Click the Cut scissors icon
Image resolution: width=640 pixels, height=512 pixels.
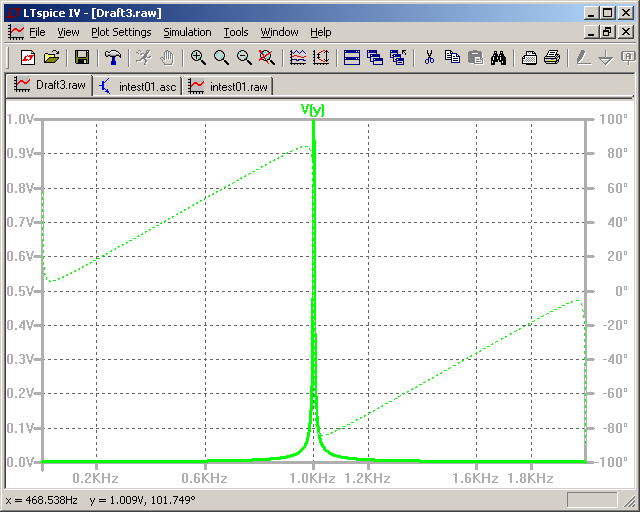(429, 58)
